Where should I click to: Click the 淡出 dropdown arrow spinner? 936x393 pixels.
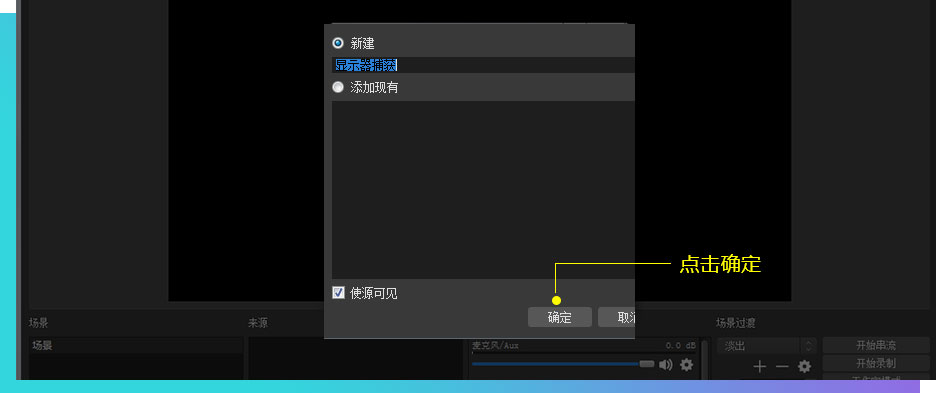[x=808, y=346]
